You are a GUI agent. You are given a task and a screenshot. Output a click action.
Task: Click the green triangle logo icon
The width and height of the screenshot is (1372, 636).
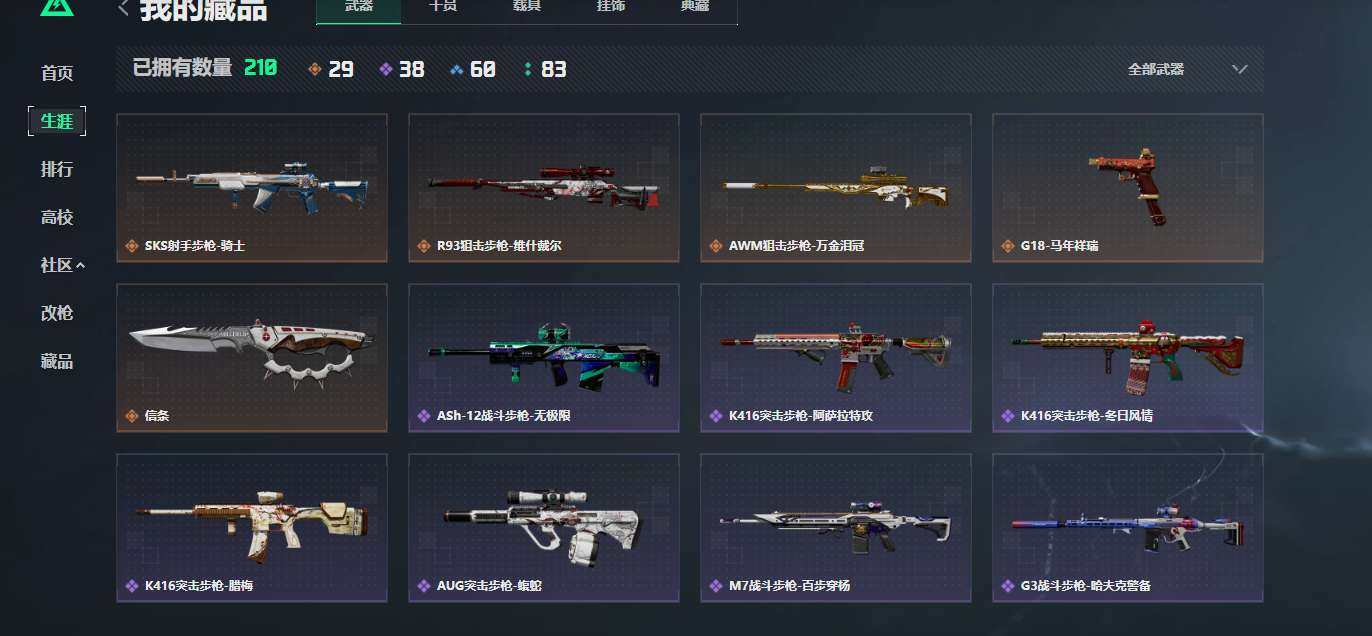click(57, 8)
